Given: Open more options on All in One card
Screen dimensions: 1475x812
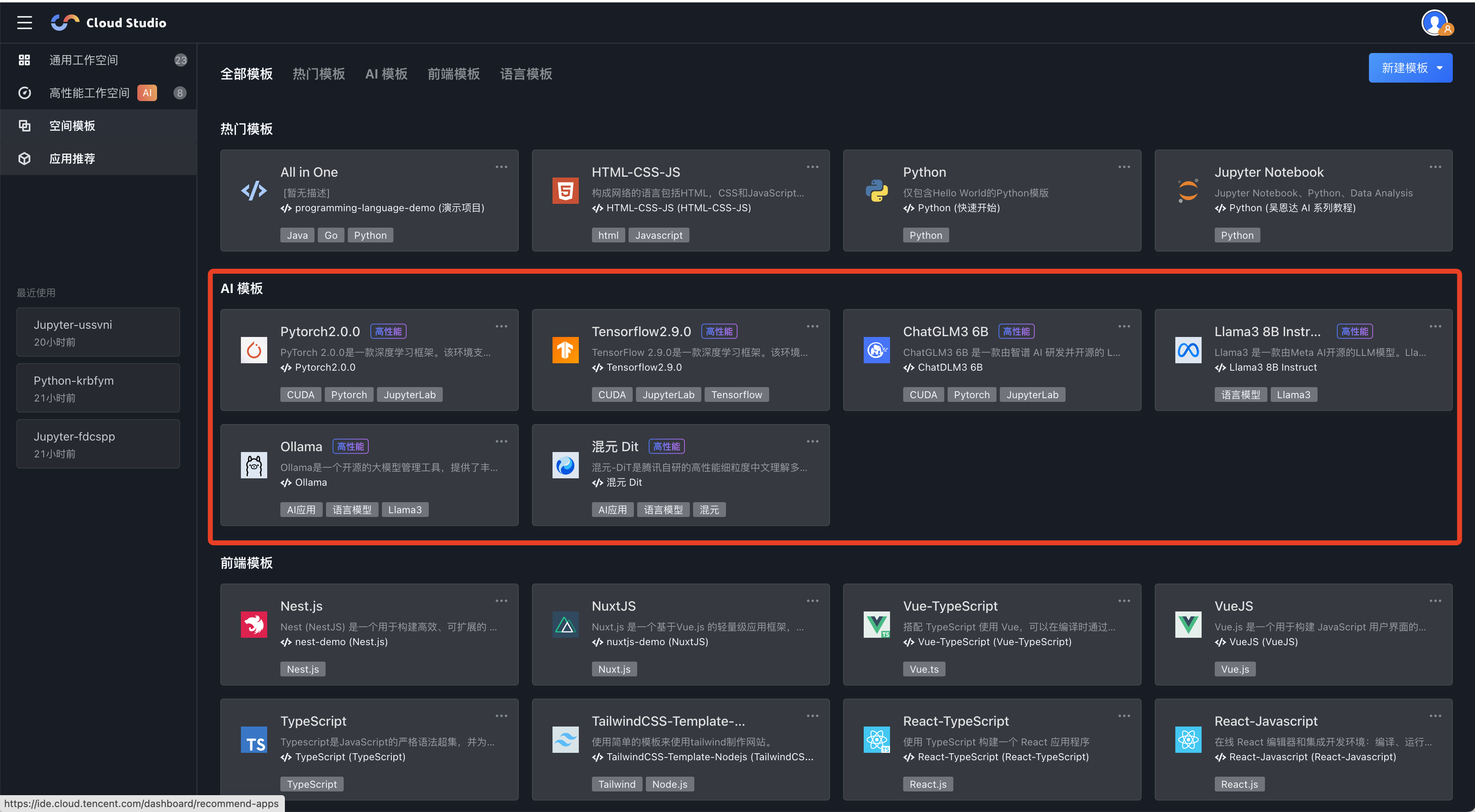Looking at the screenshot, I should [501, 167].
